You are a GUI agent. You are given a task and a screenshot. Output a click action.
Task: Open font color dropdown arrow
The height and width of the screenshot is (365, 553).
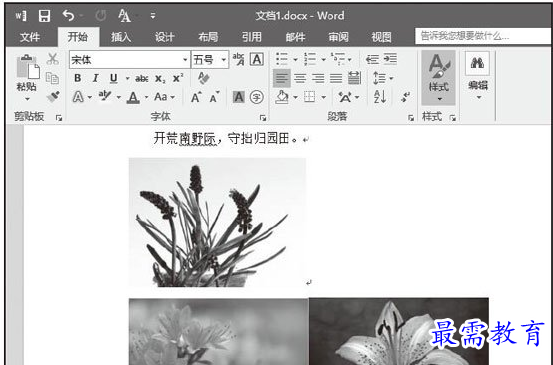[146, 97]
